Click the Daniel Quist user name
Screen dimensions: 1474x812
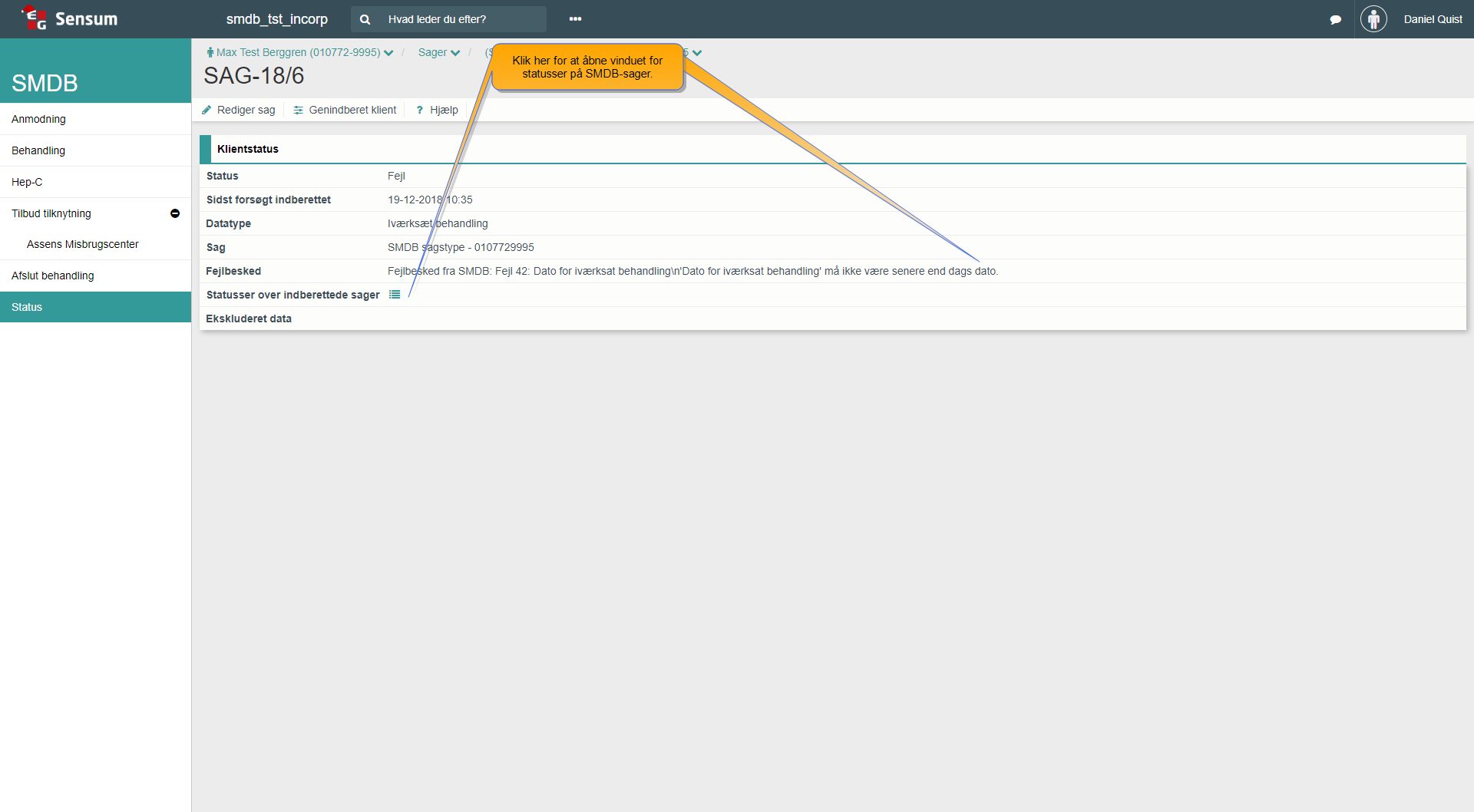[x=1433, y=19]
